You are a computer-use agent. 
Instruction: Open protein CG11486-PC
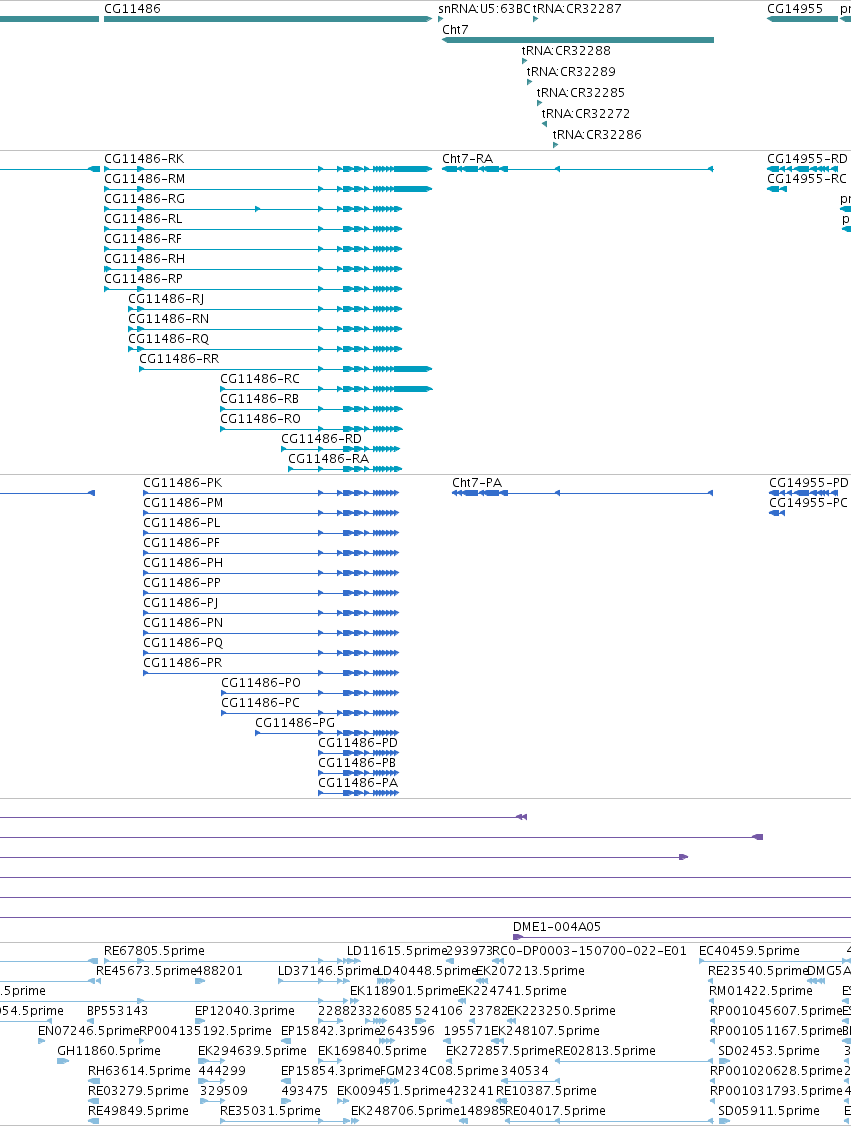pyautogui.click(x=261, y=703)
